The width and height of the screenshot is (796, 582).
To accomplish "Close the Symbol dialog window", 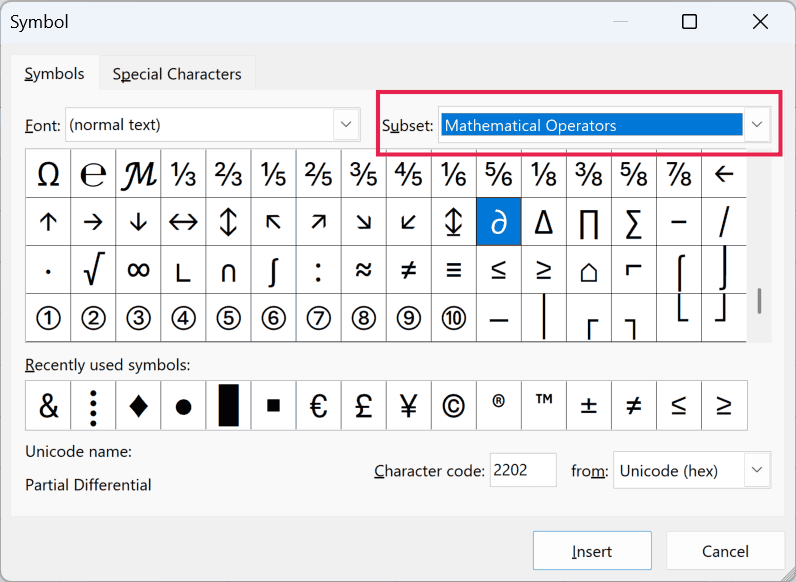I will 760,21.
